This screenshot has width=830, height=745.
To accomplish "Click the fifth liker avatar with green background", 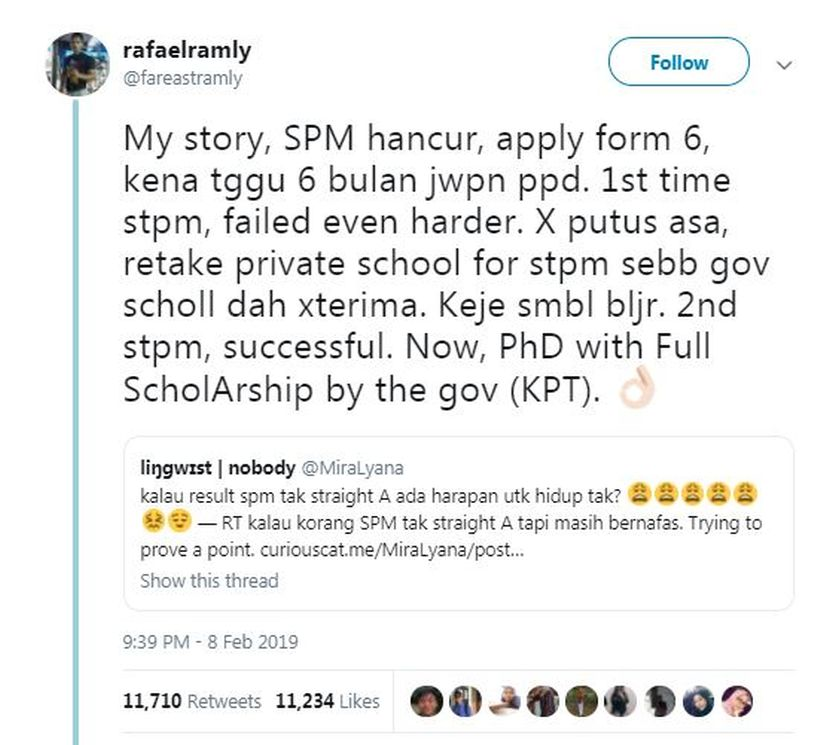I will [582, 701].
